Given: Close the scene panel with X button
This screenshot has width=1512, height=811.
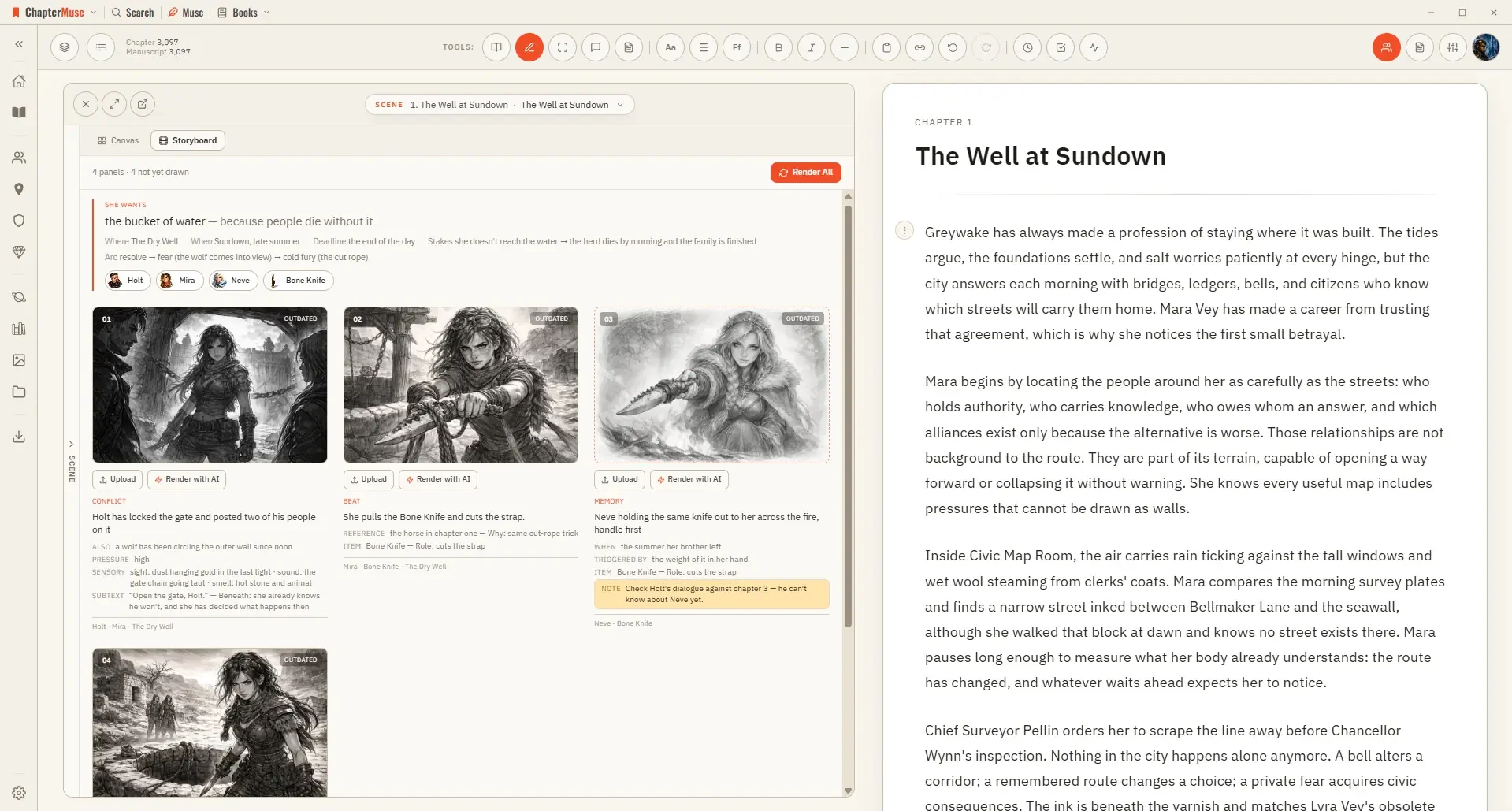Looking at the screenshot, I should tap(86, 104).
